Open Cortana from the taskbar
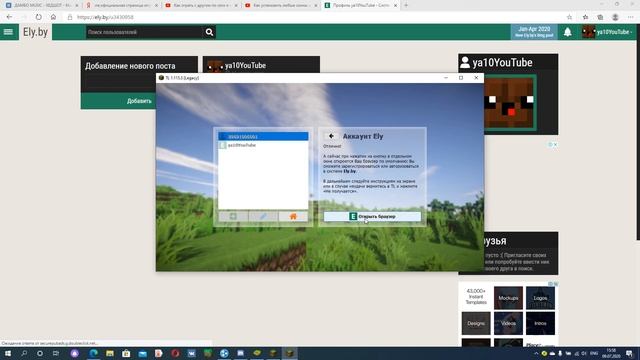Screen dimensions: 640x360 40,353
